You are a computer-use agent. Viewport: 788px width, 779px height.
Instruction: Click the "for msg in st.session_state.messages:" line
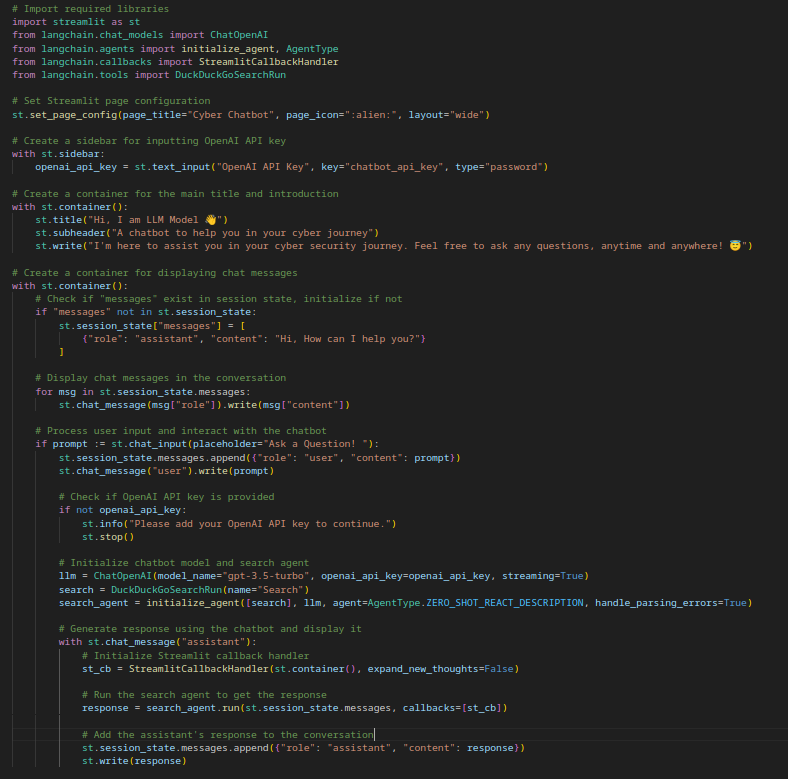pos(143,392)
